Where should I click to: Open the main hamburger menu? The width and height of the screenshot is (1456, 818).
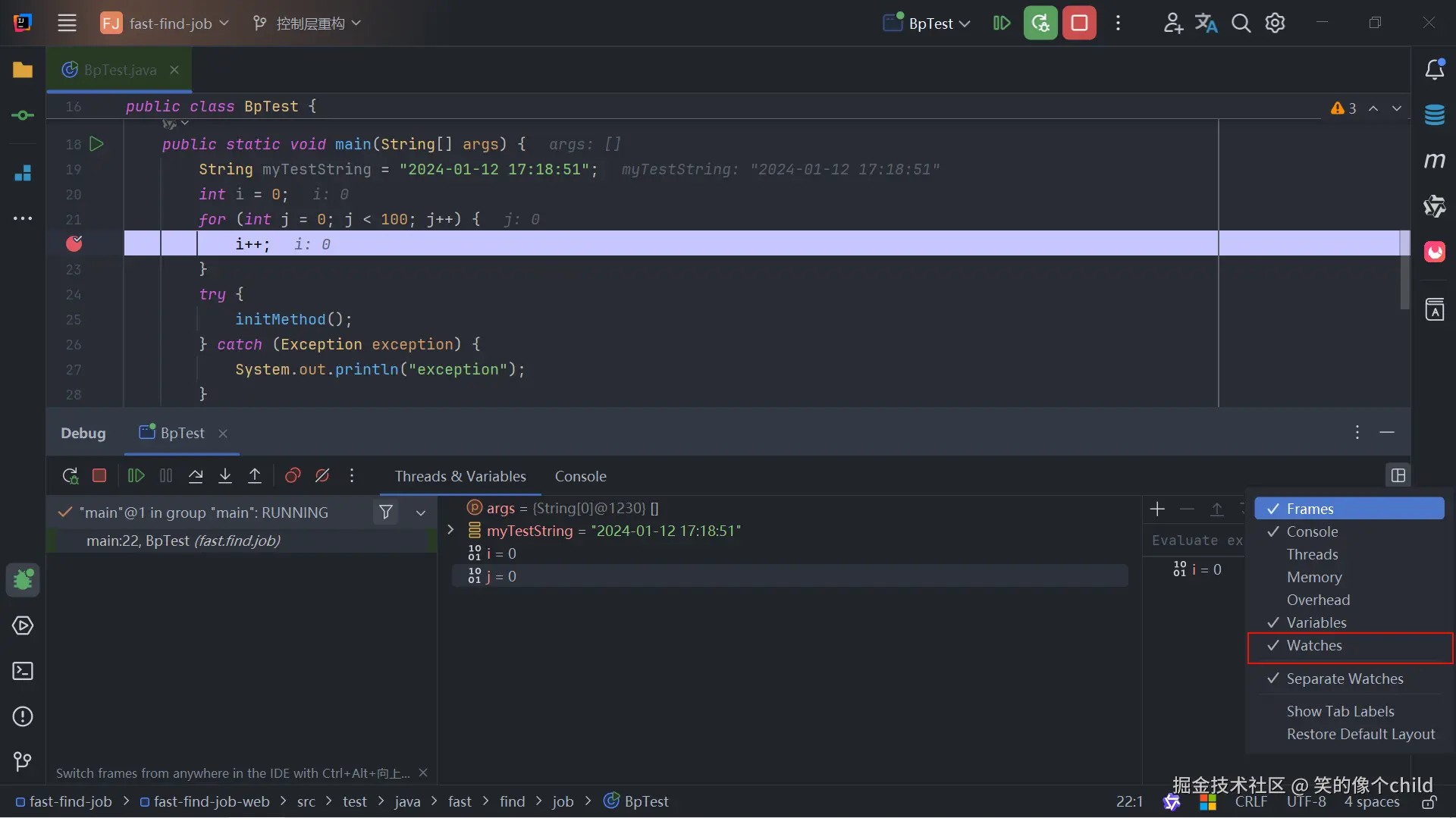coord(67,24)
